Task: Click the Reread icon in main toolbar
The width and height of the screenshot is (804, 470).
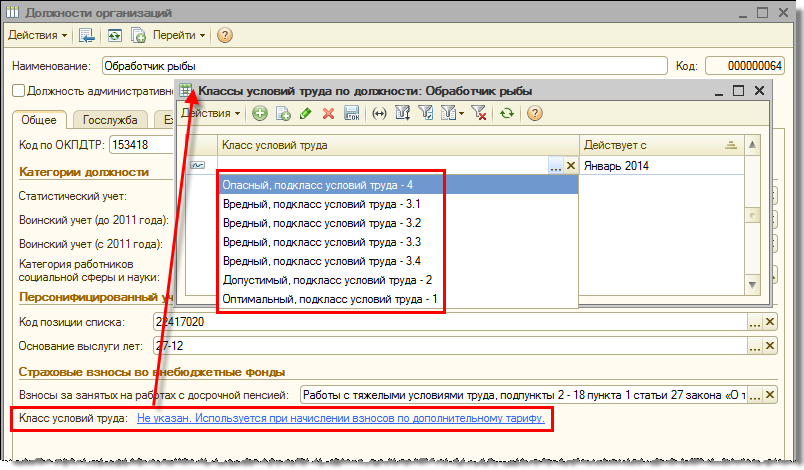Action: click(114, 35)
